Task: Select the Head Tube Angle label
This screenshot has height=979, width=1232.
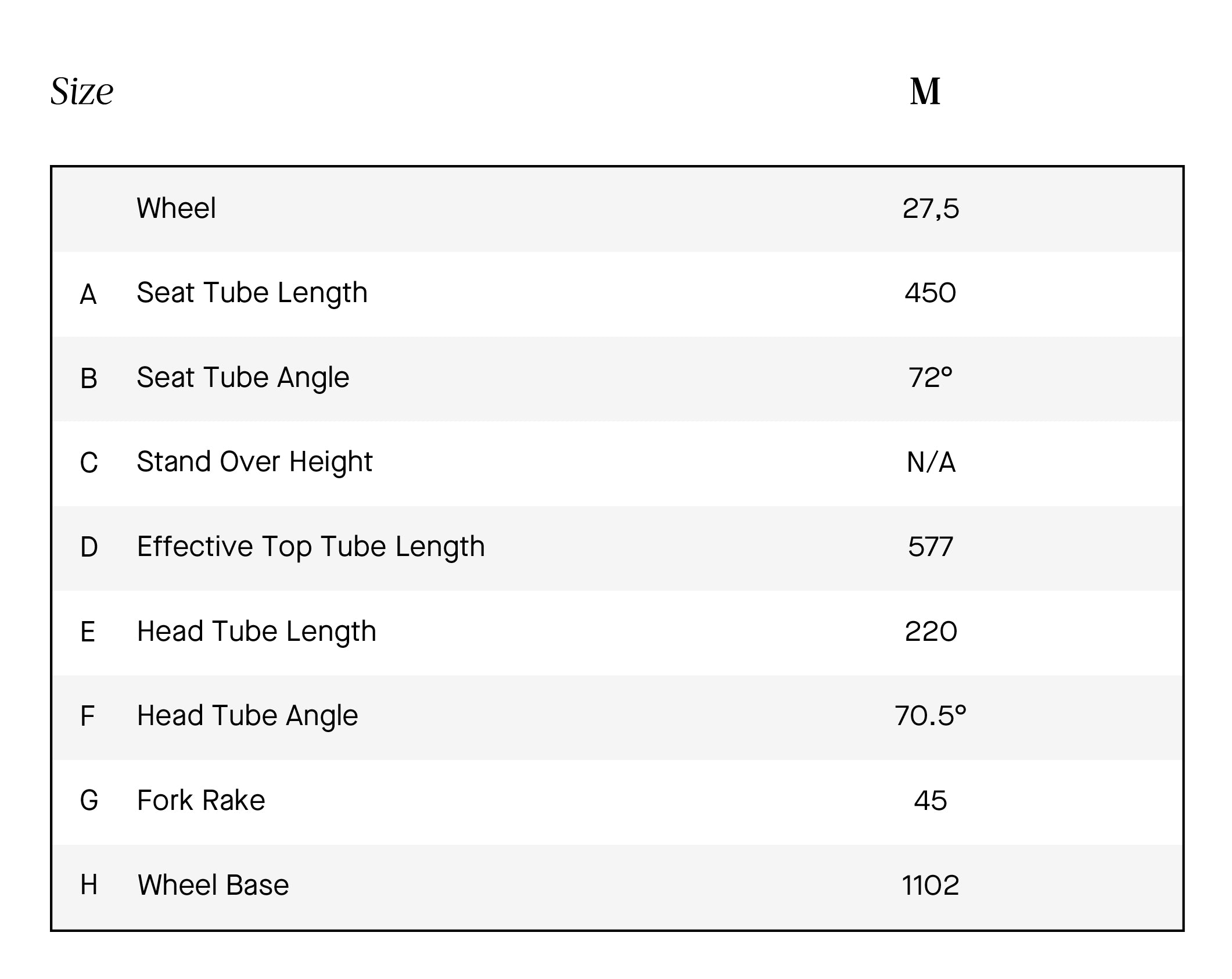Action: point(247,716)
